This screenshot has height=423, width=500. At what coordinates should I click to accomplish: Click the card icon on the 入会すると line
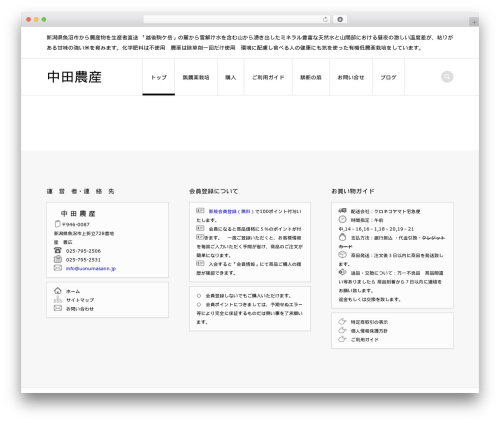click(200, 263)
